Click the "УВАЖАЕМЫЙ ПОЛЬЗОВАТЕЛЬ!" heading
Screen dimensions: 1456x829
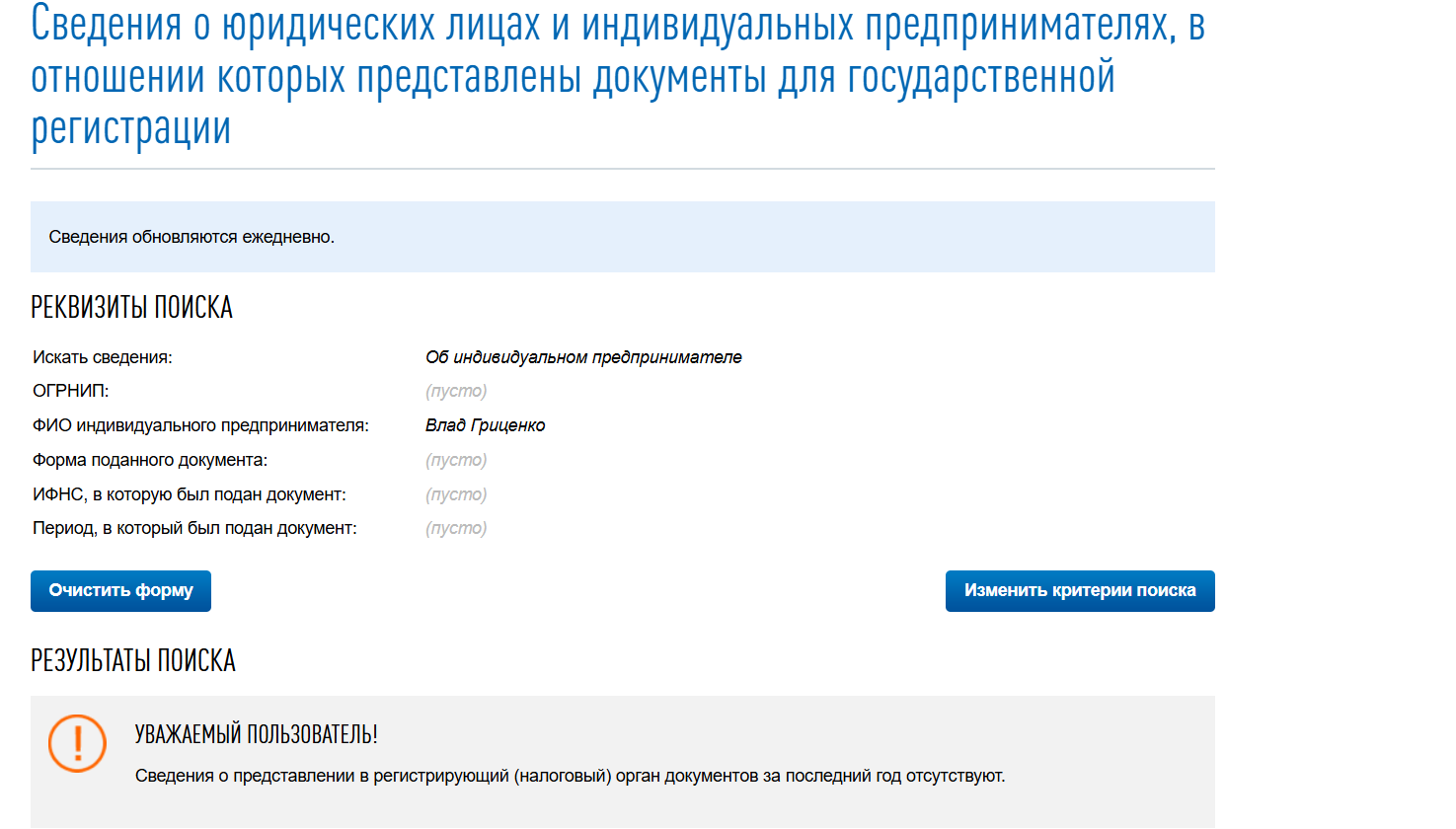point(257,734)
